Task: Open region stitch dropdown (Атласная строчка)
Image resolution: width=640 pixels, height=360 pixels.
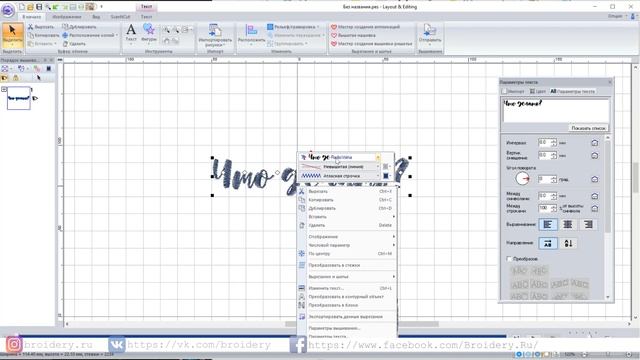Action: [378, 176]
